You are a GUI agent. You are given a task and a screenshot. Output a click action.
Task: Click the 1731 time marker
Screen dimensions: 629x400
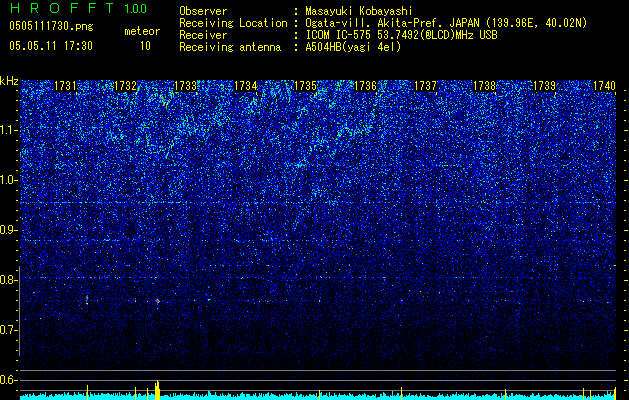[65, 86]
